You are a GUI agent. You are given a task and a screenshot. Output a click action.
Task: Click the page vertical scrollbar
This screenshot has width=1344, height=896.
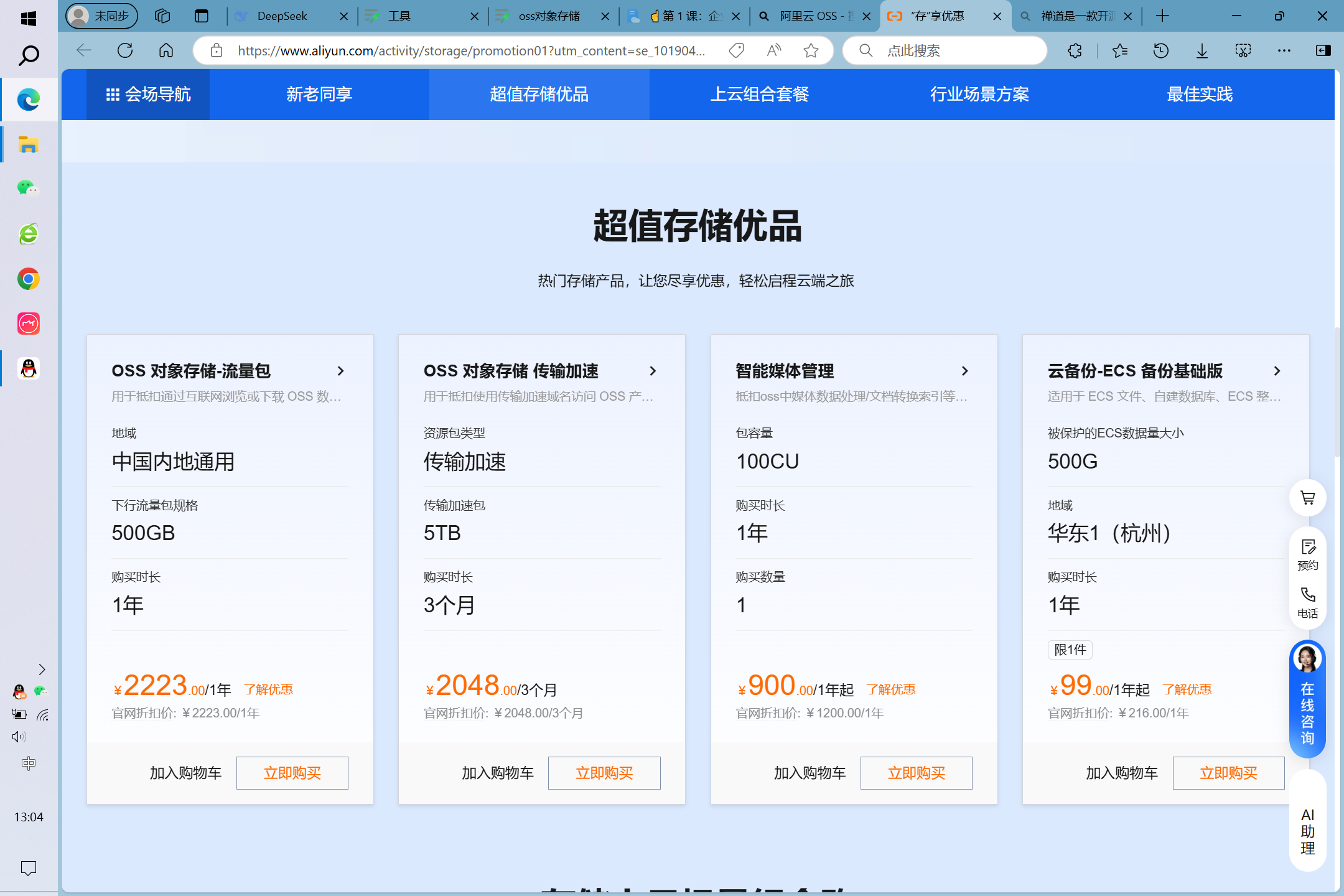(x=1338, y=392)
